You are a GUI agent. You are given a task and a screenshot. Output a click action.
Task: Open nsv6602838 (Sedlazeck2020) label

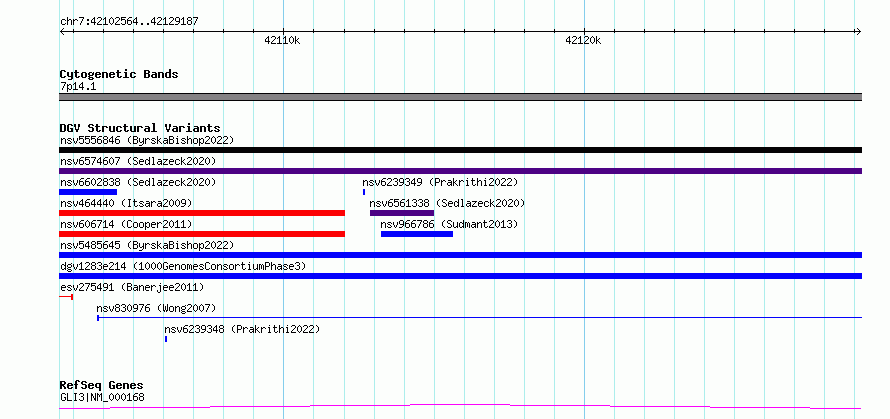click(138, 182)
